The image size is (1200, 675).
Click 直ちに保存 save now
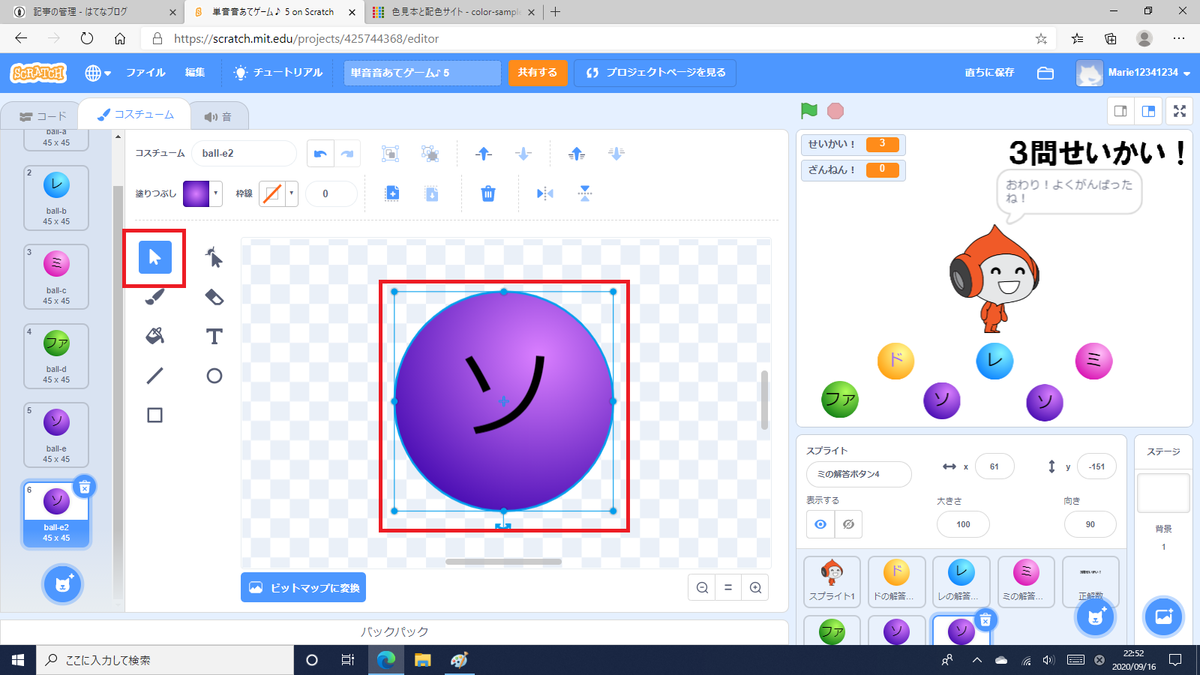click(x=989, y=73)
